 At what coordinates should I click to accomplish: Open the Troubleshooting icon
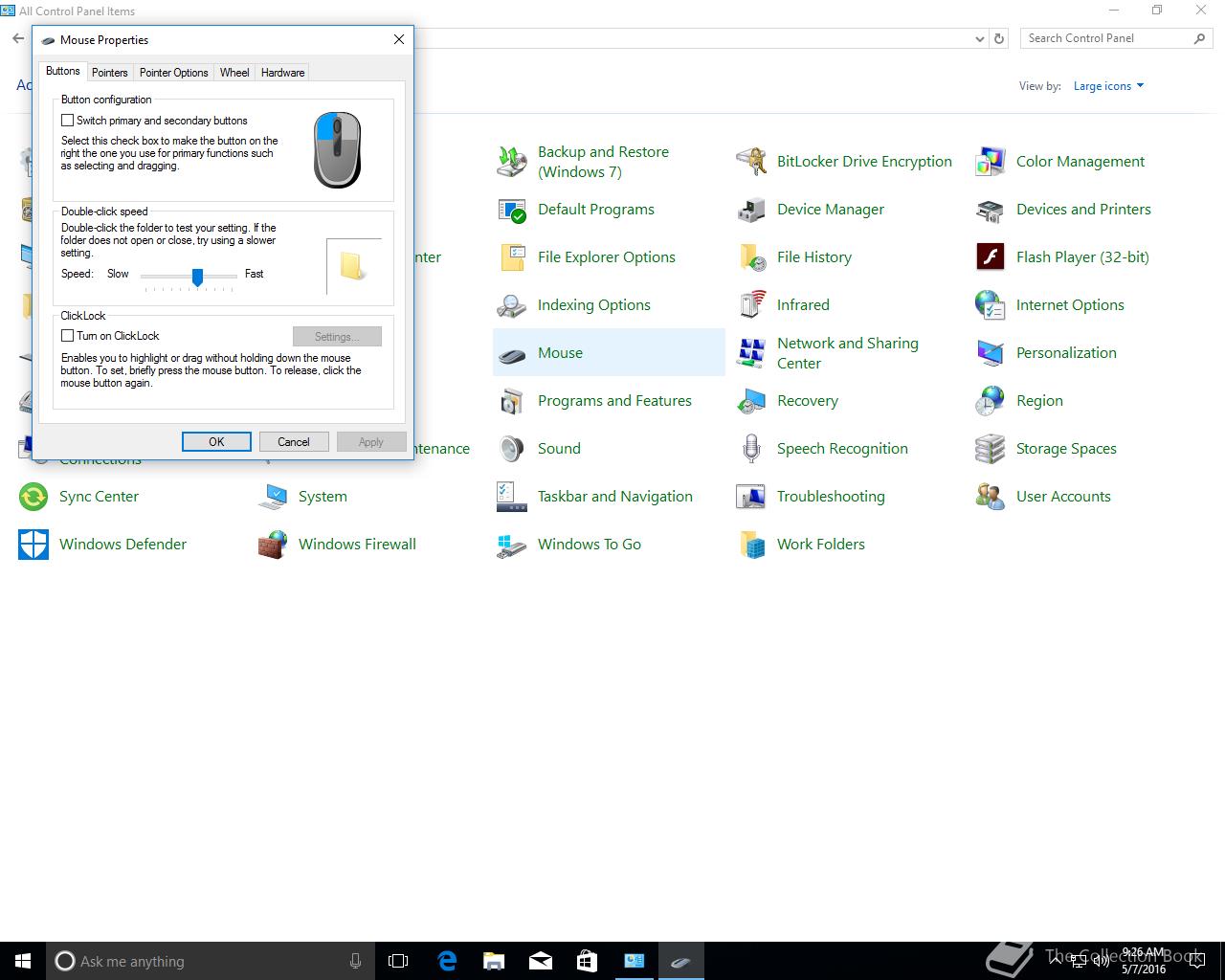click(751, 497)
